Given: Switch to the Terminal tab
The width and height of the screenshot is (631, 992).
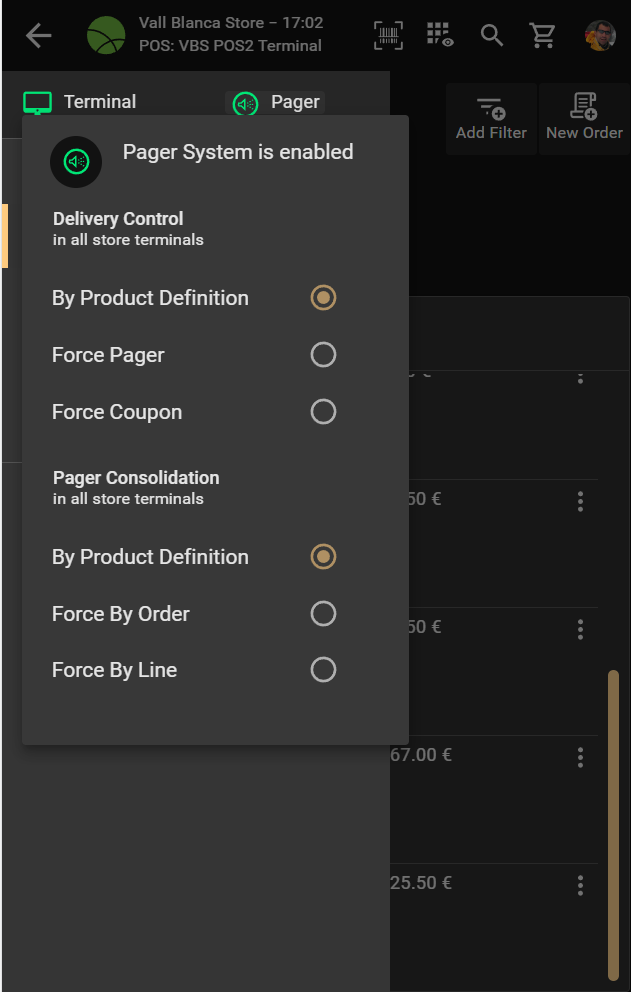Looking at the screenshot, I should coord(80,102).
